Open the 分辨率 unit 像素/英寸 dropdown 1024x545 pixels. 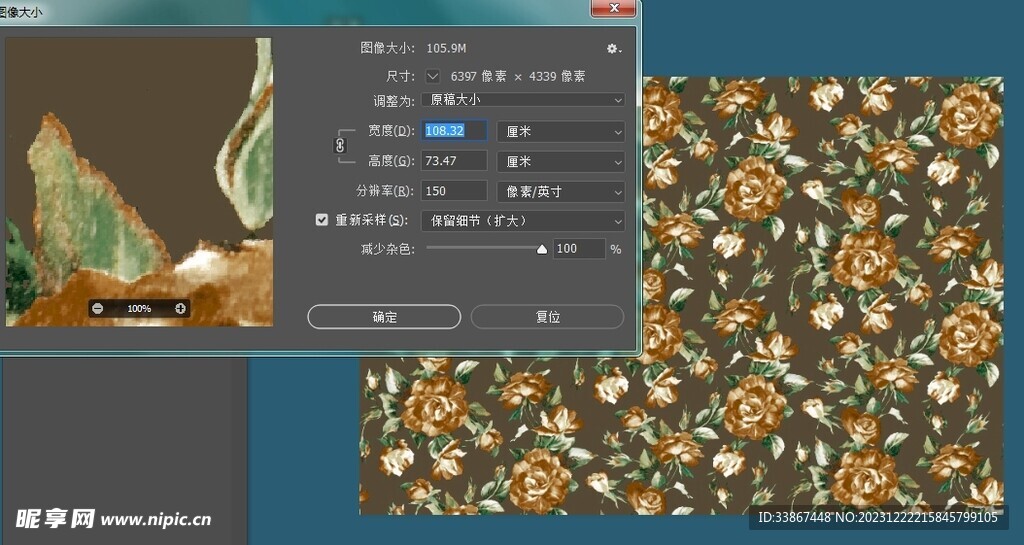pyautogui.click(x=561, y=191)
